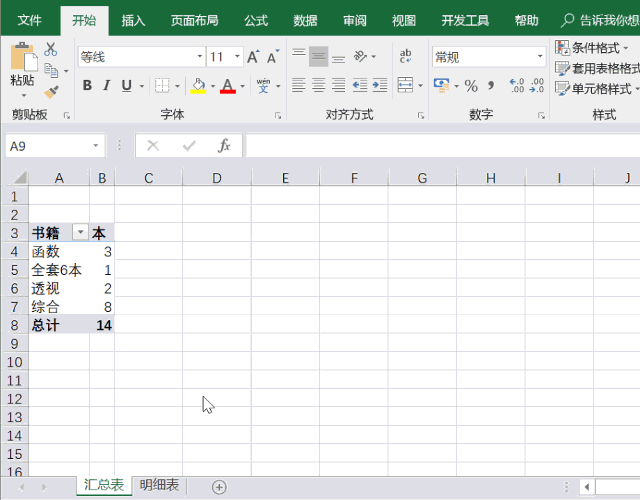This screenshot has width=640, height=500.
Task: Click the 告诉我你想 search box
Action: tap(600, 20)
